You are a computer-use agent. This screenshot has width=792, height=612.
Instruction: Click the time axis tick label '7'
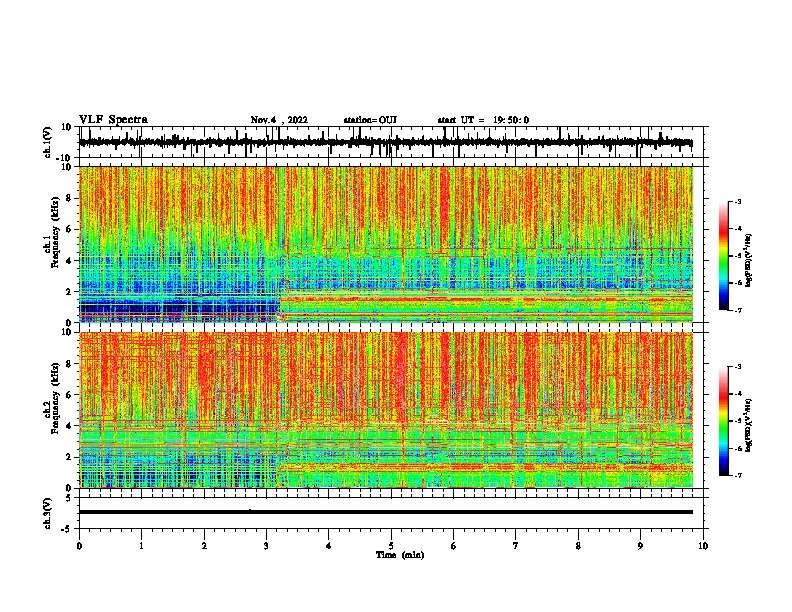(x=516, y=546)
